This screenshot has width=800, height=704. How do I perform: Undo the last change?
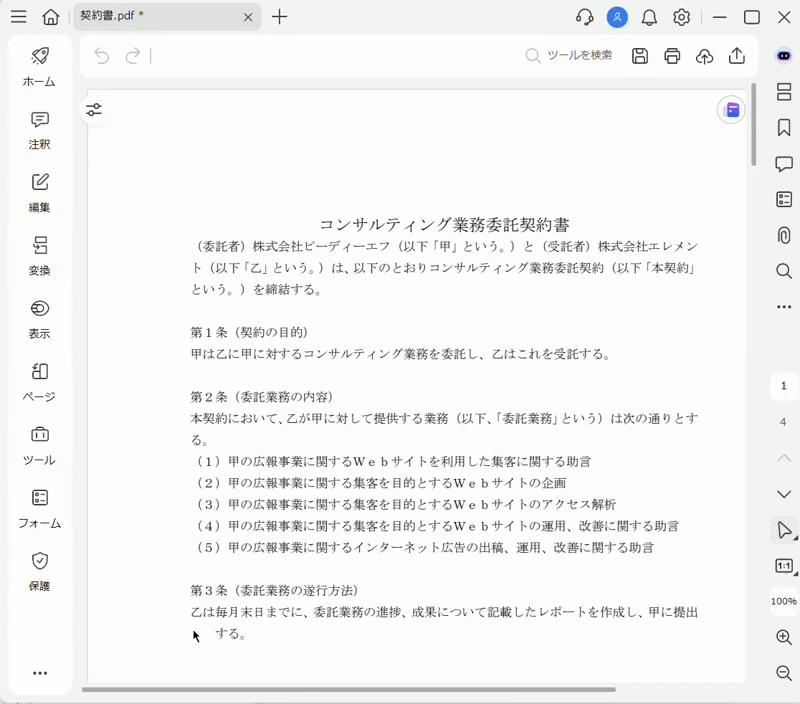(x=100, y=56)
